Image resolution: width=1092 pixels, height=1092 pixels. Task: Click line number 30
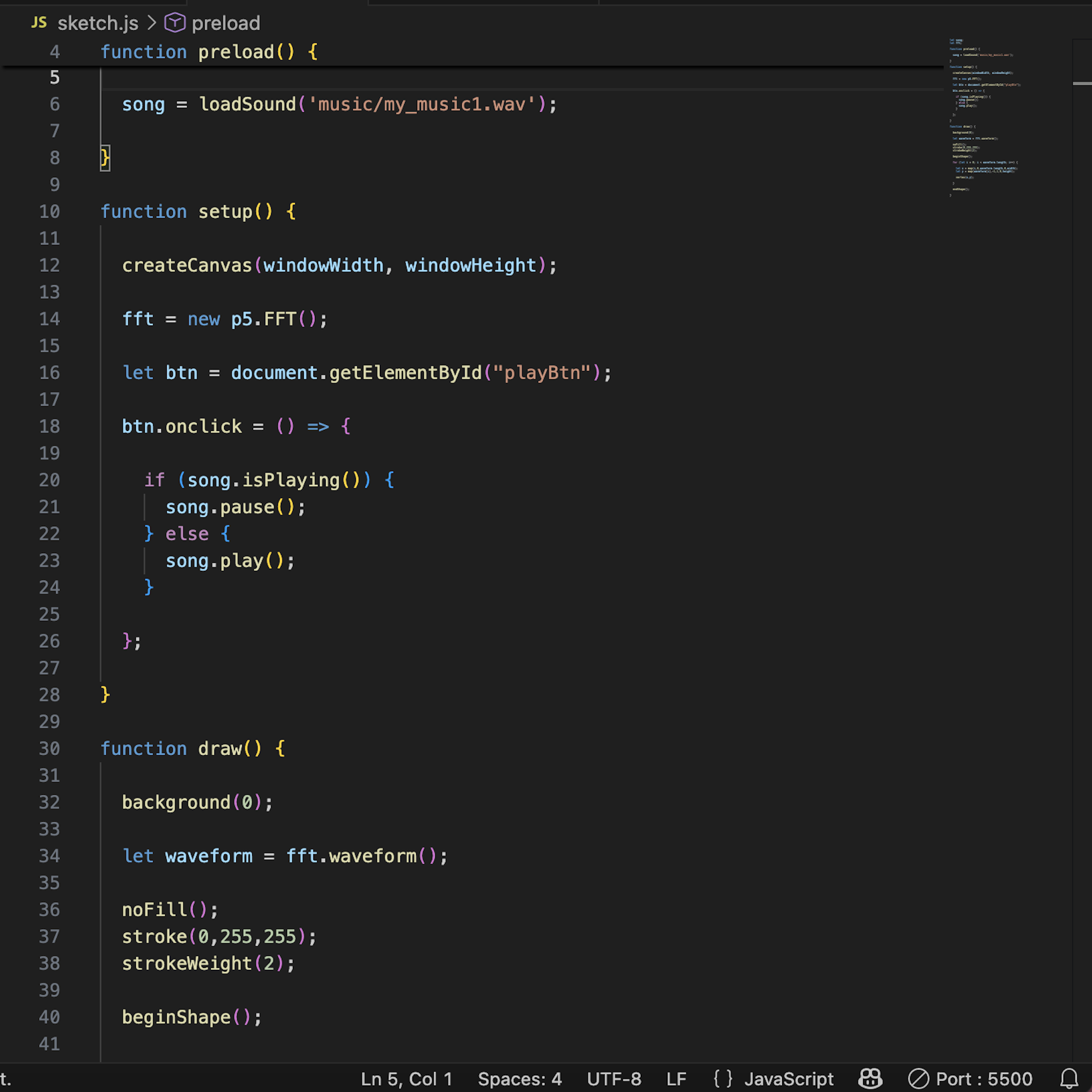(x=49, y=749)
